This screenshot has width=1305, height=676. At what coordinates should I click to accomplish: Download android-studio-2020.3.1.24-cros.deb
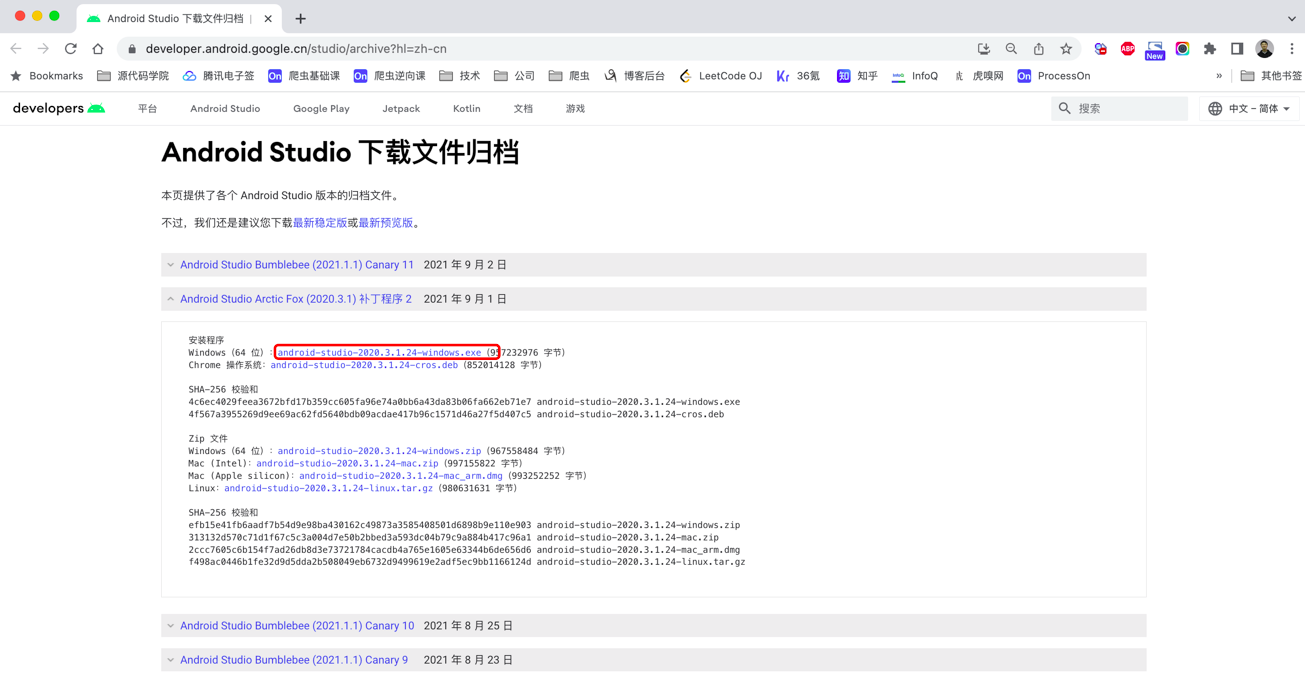point(364,365)
